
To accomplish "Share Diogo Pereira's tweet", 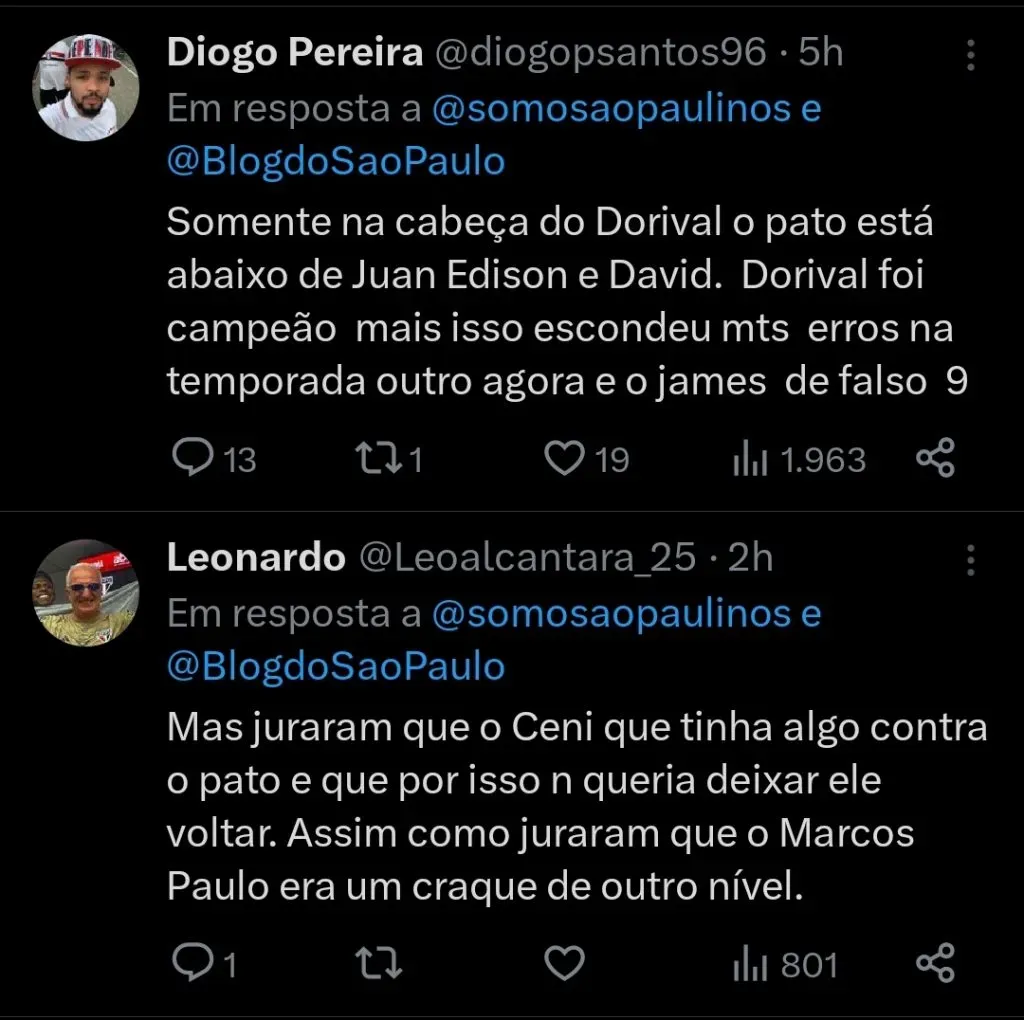I will (x=936, y=458).
